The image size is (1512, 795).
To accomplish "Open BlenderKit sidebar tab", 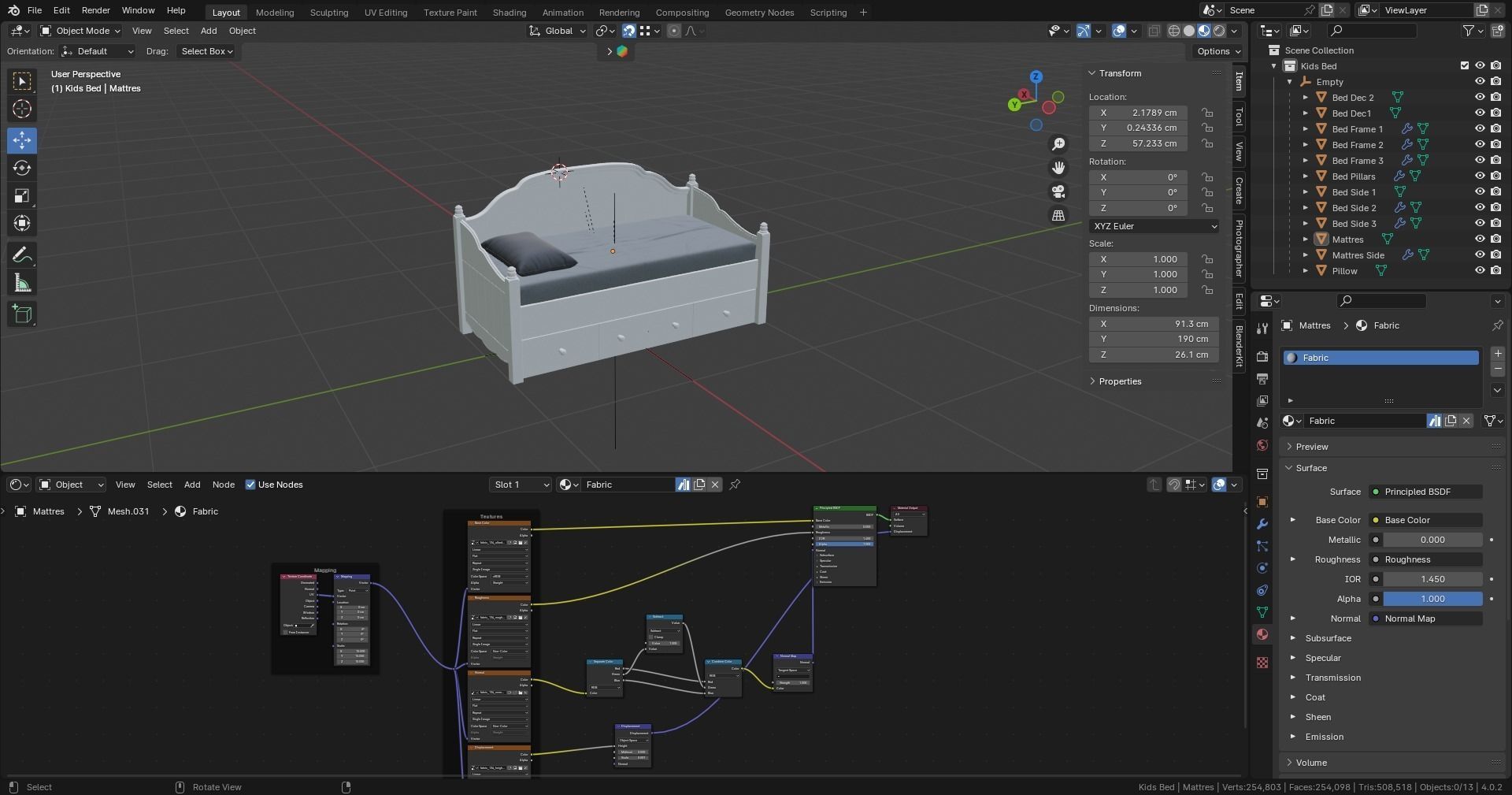I will click(1239, 346).
